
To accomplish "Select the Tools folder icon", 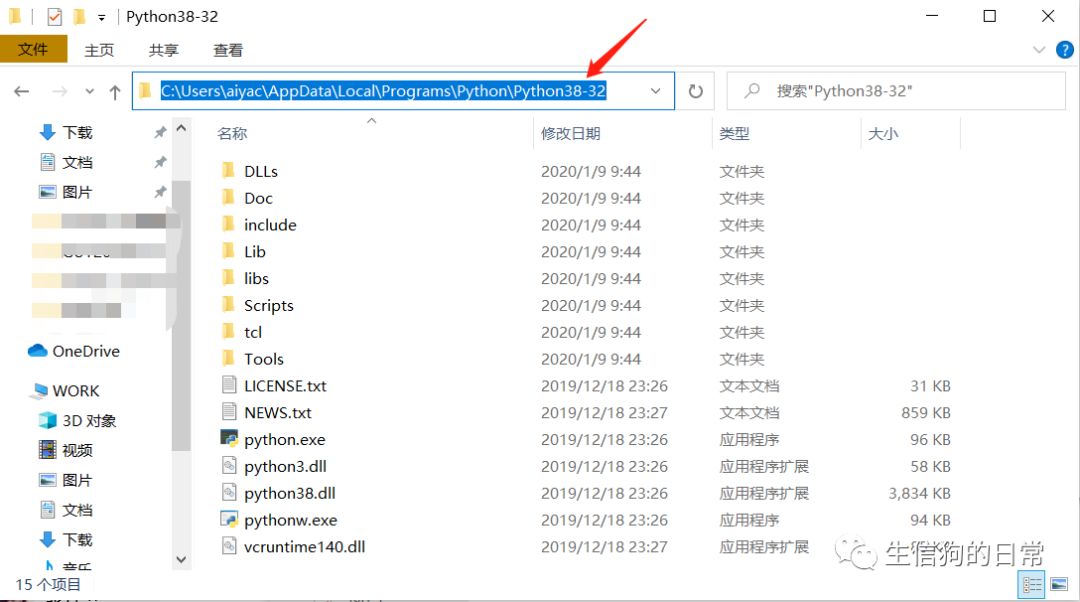I will [x=229, y=358].
